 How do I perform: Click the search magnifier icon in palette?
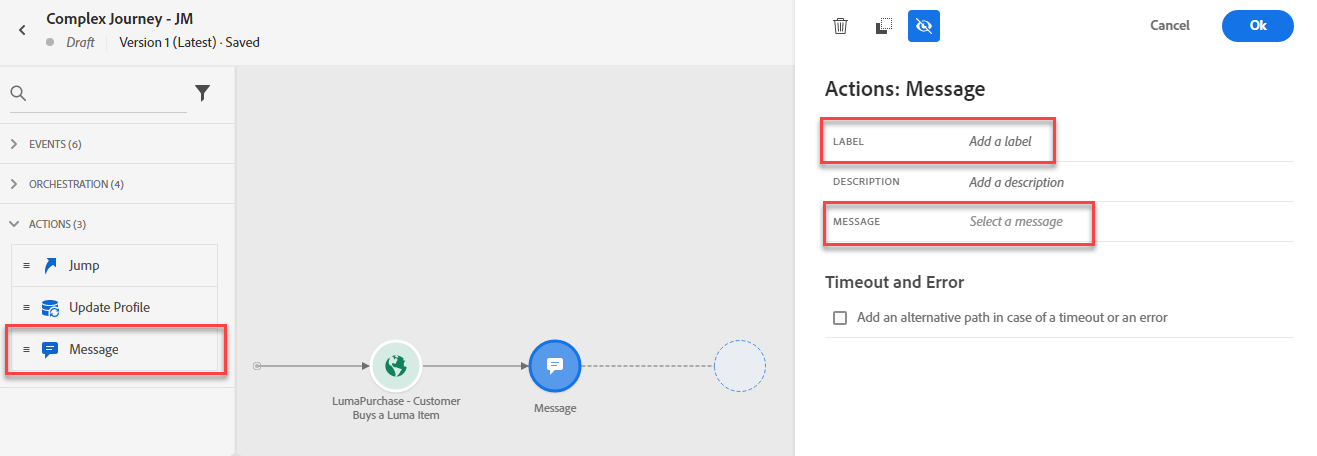[18, 93]
